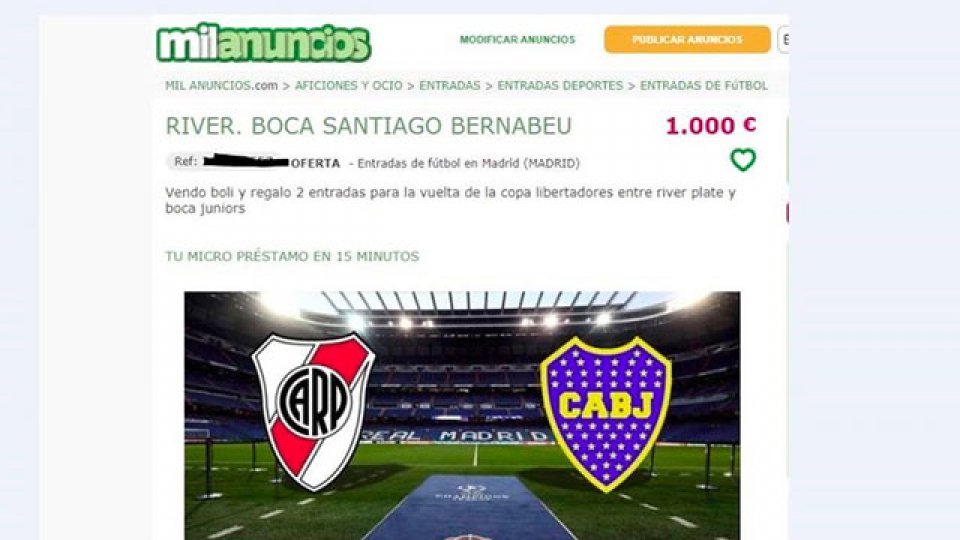
Task: Click the milanuncios logo
Action: coord(264,42)
